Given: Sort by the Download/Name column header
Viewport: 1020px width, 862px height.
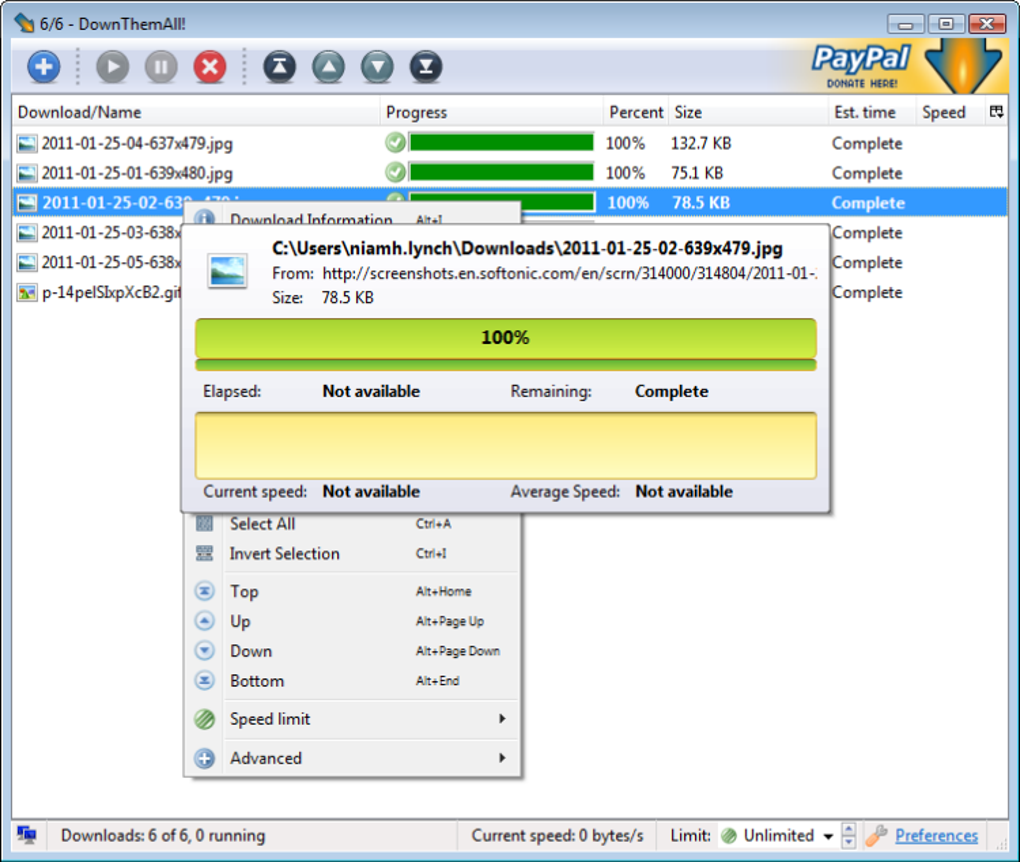Looking at the screenshot, I should click(195, 112).
